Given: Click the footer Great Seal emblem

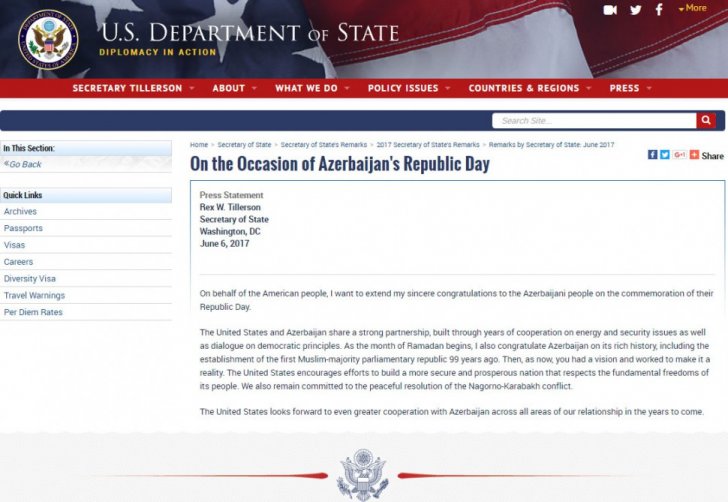Looking at the screenshot, I should click(x=363, y=475).
